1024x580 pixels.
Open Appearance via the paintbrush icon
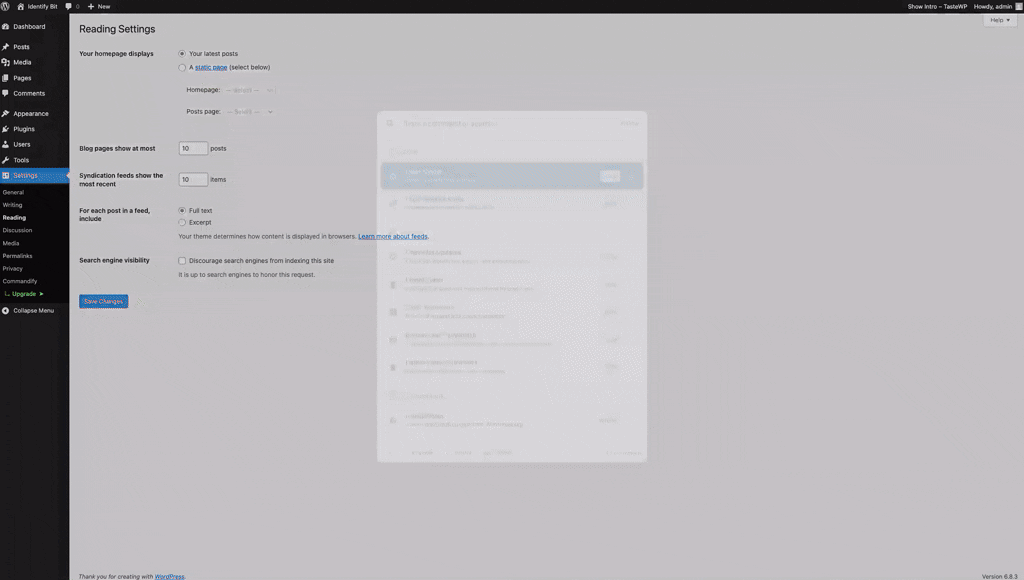click(6, 114)
